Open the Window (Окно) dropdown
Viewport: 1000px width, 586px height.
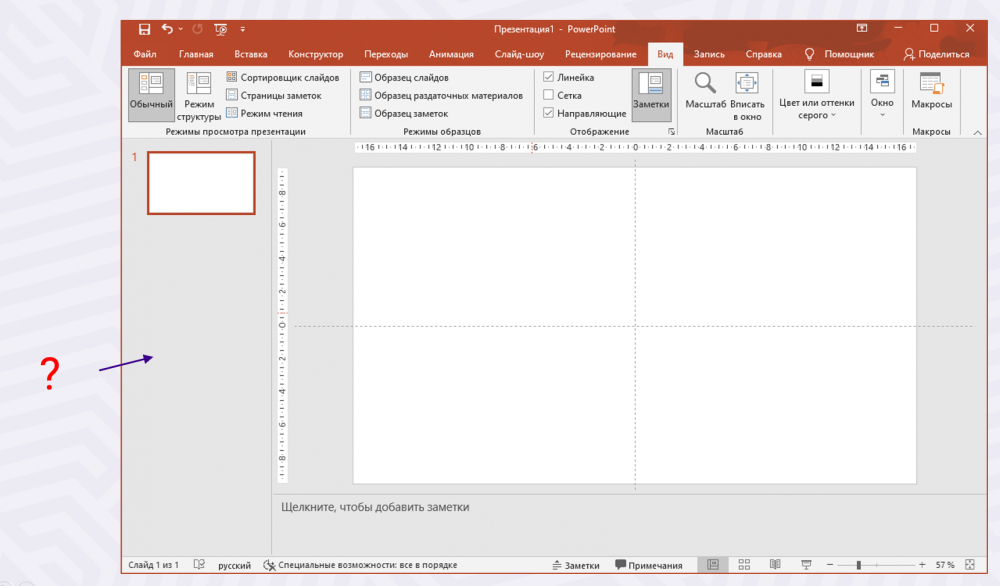pos(882,95)
